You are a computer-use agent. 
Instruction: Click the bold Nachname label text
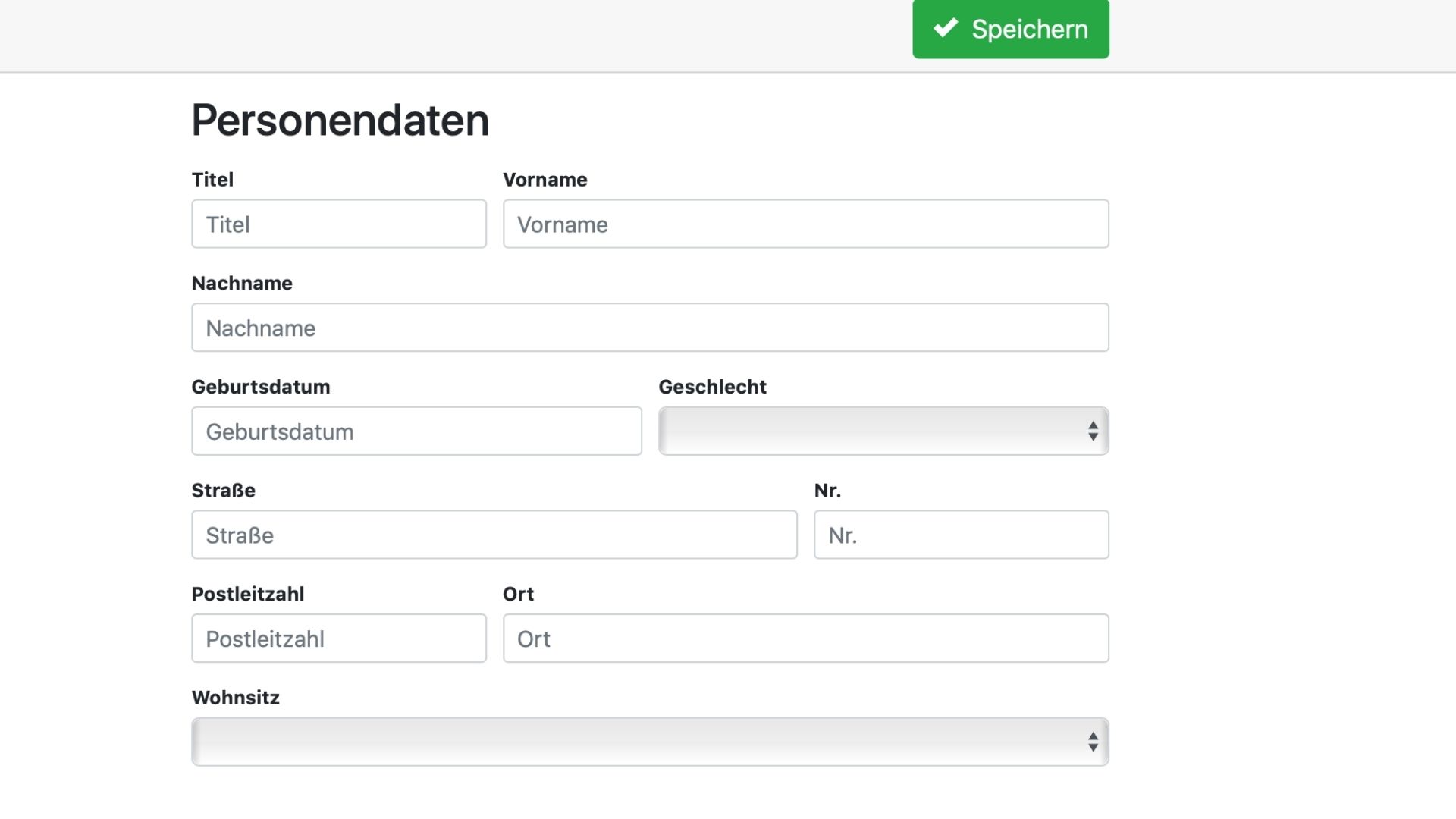[x=242, y=284]
